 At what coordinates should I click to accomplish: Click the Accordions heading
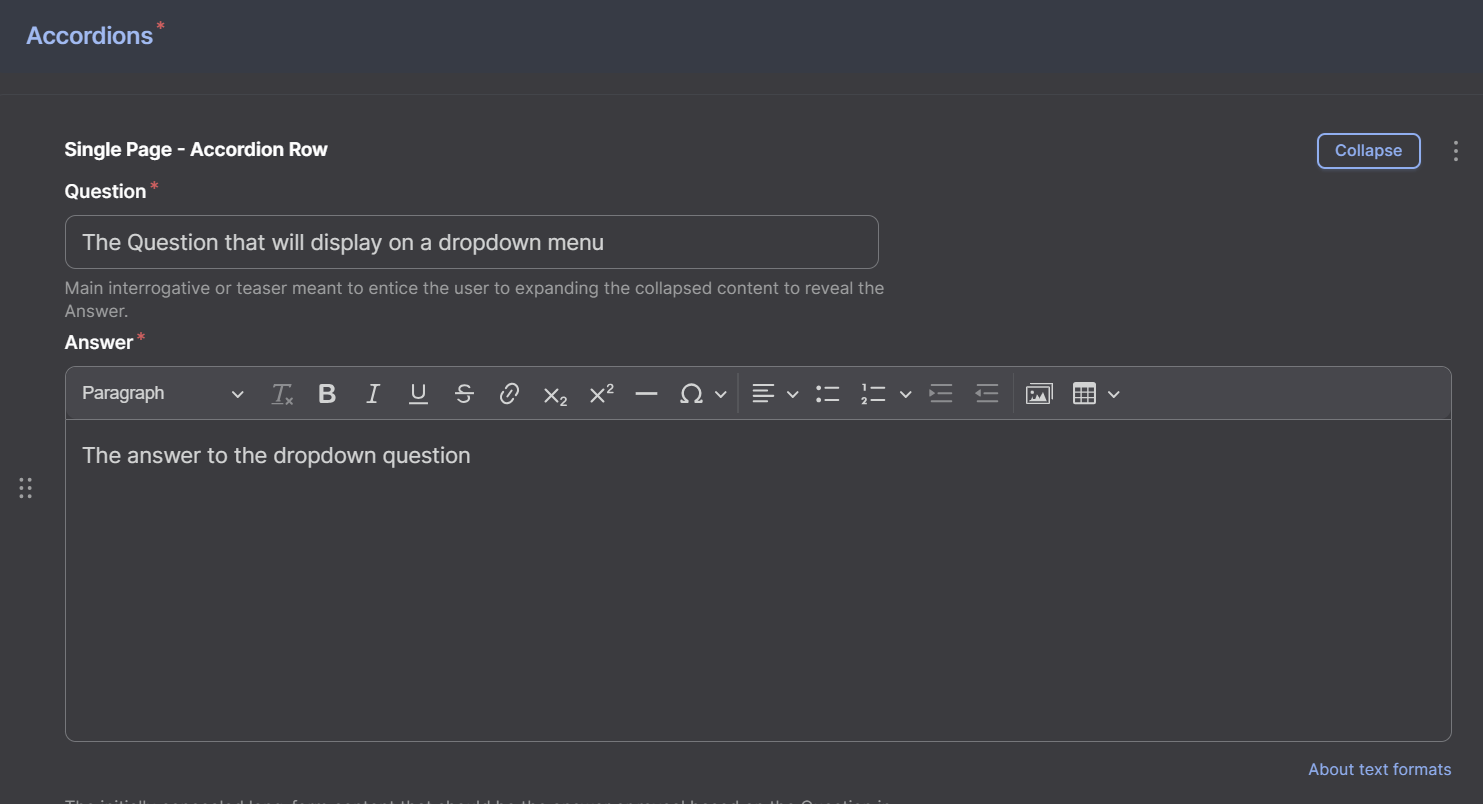point(90,36)
